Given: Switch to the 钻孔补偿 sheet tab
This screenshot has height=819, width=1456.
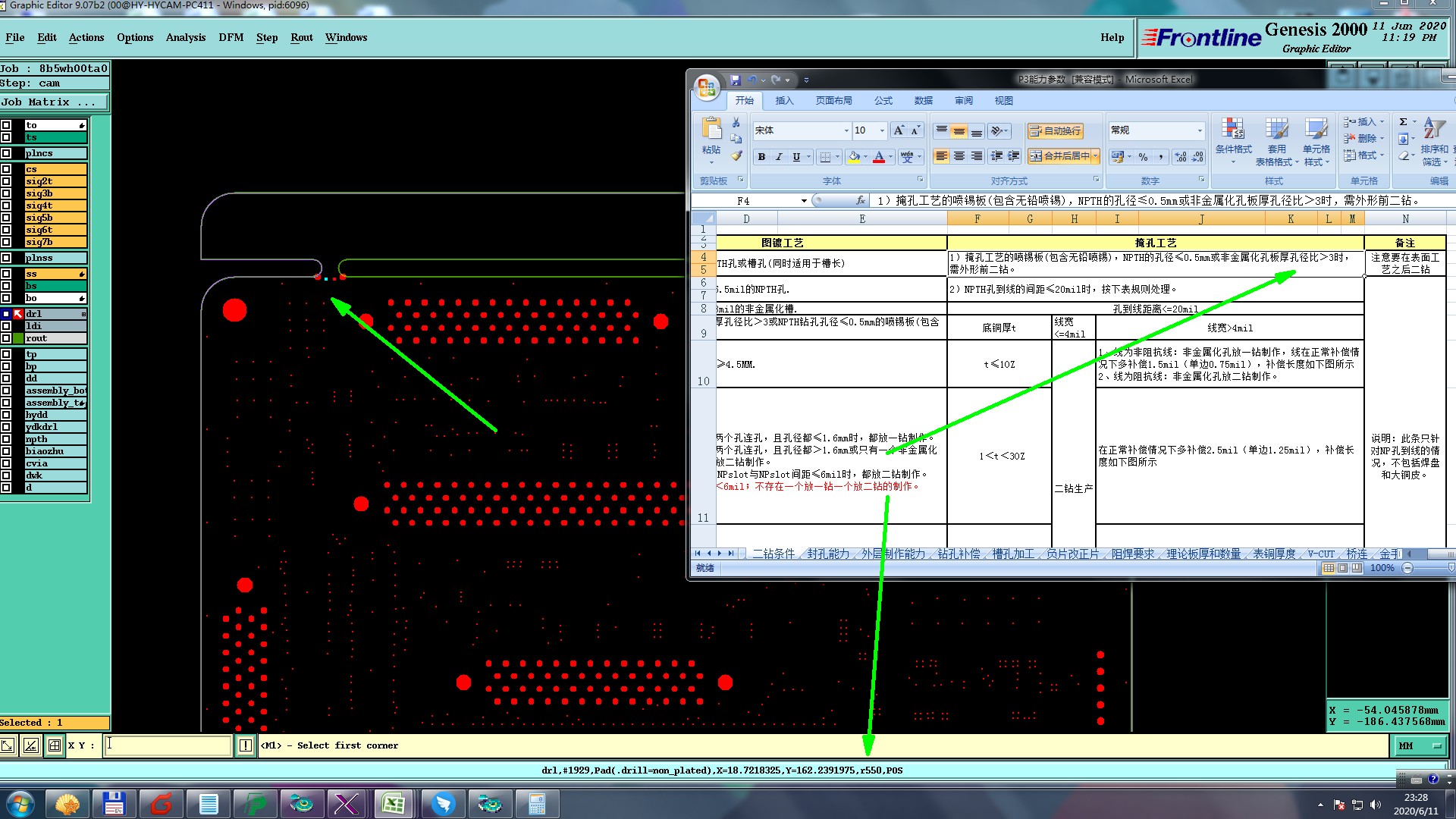Looking at the screenshot, I should [x=958, y=554].
